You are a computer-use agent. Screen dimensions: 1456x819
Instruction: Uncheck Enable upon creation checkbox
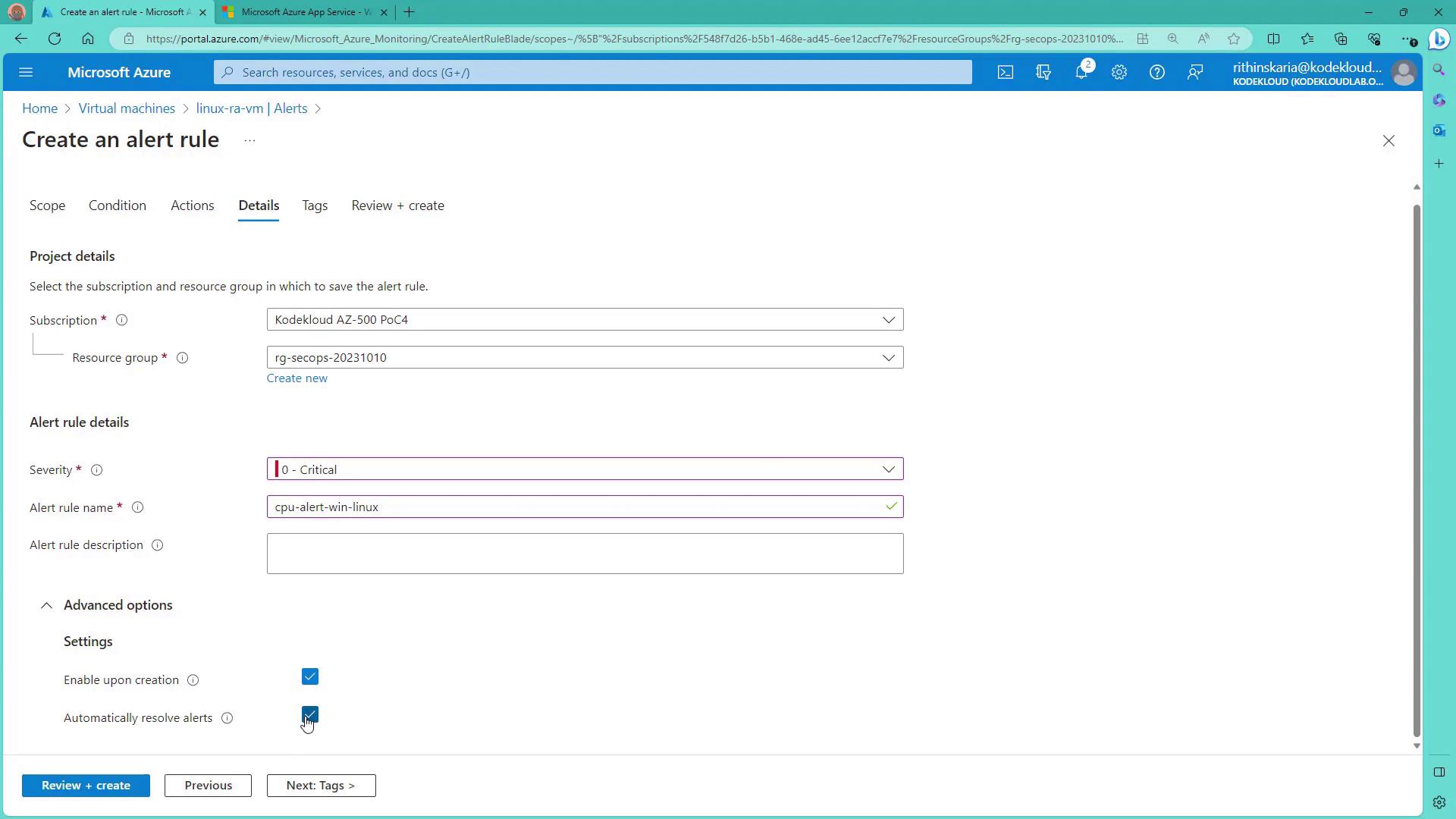coord(310,676)
